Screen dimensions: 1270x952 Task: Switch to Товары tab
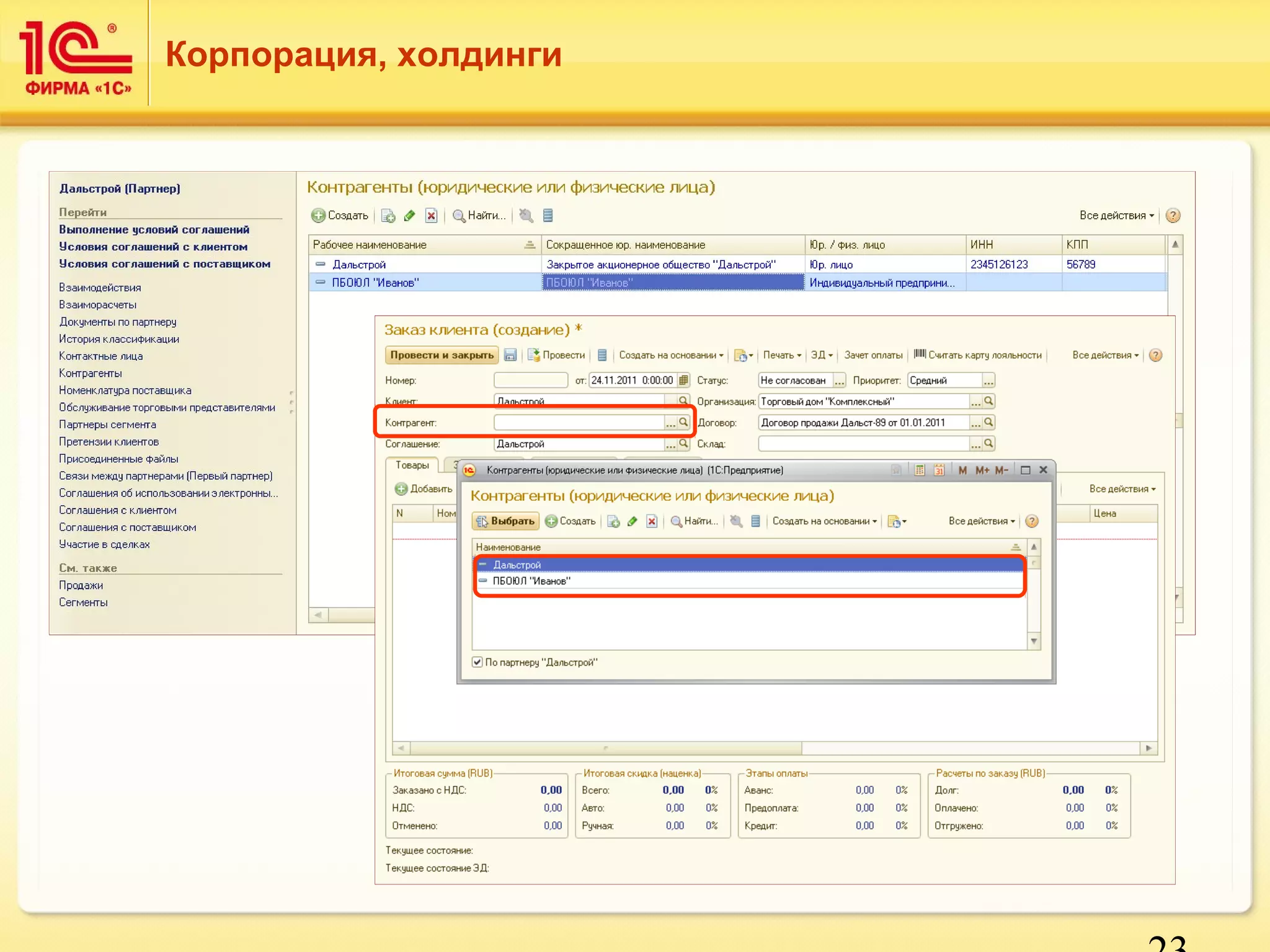(412, 465)
